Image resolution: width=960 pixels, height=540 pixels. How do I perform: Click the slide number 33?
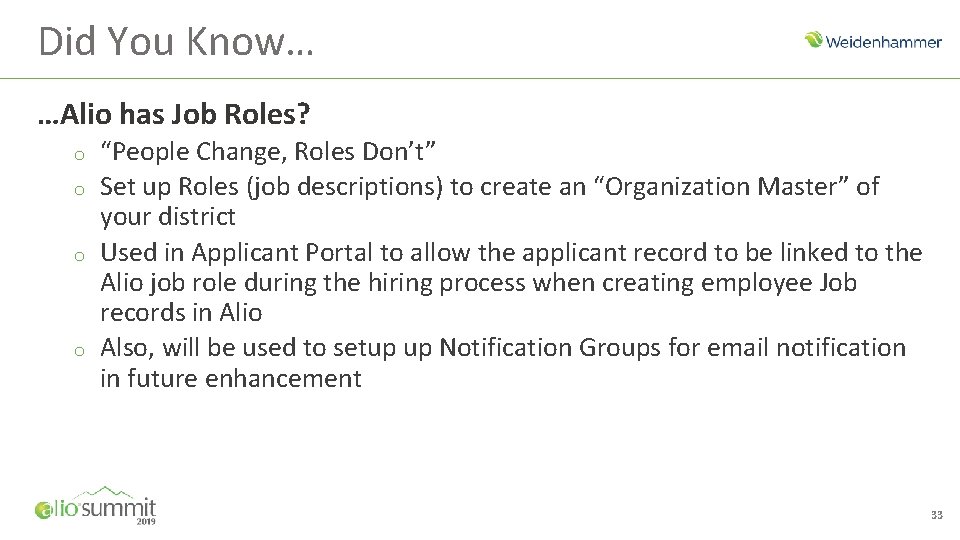coord(936,515)
